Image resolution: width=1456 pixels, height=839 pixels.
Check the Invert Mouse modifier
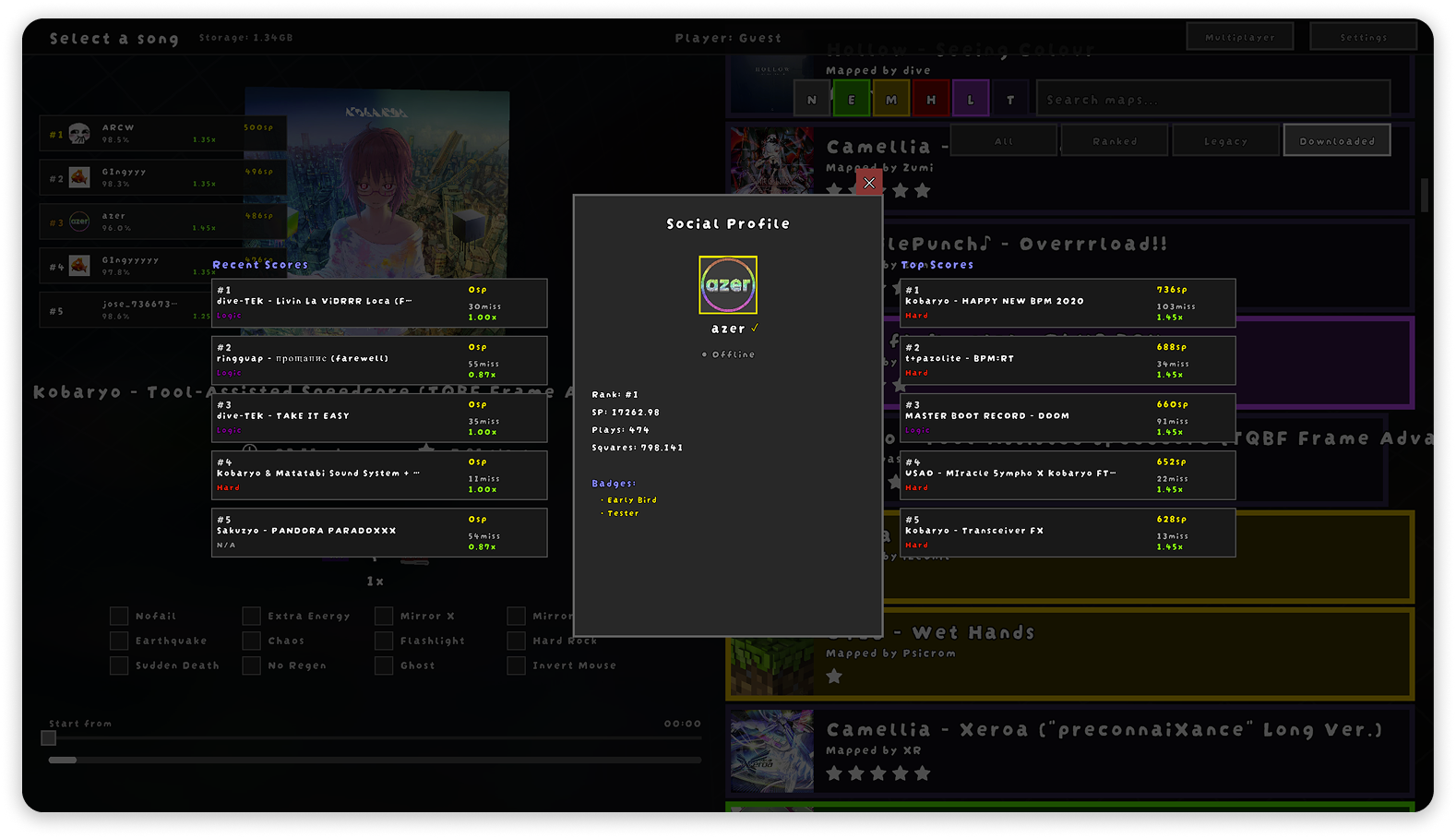[x=516, y=665]
